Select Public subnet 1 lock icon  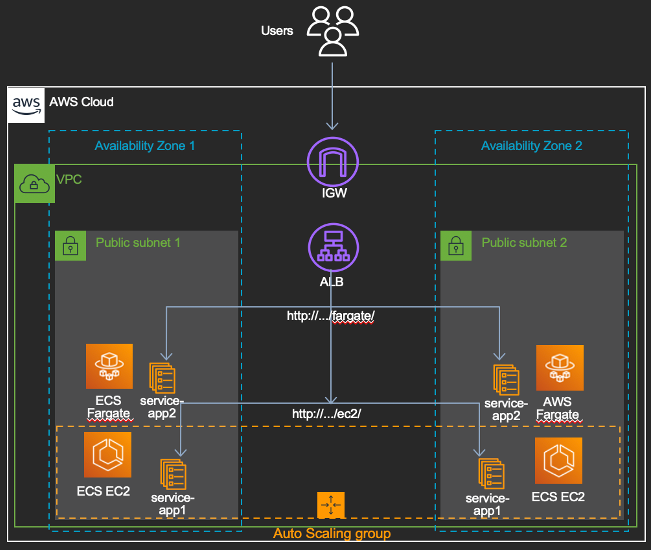71,246
